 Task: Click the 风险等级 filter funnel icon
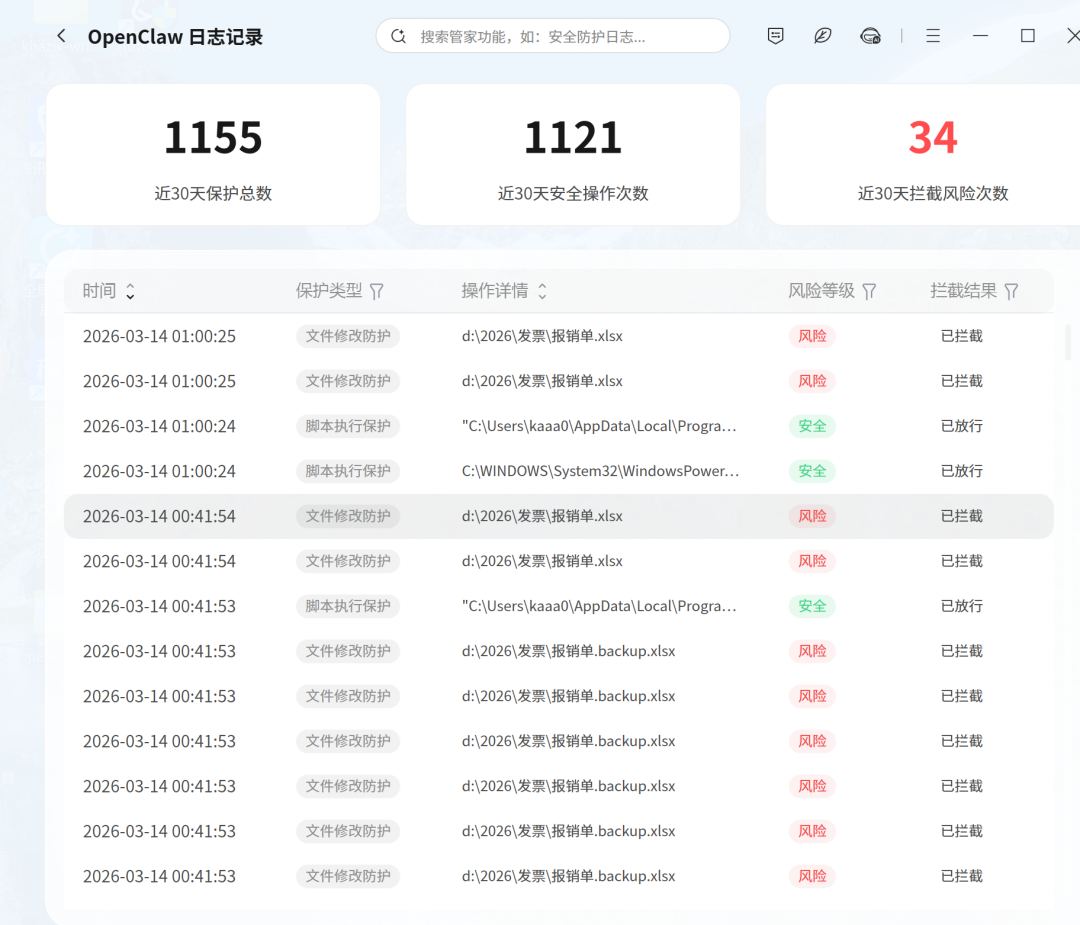(868, 290)
